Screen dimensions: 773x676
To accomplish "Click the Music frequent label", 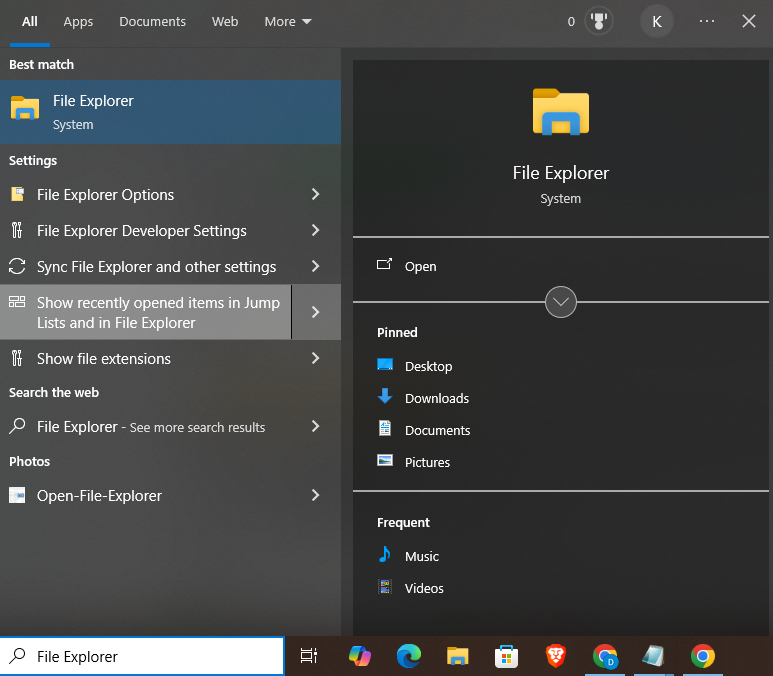I will click(422, 557).
